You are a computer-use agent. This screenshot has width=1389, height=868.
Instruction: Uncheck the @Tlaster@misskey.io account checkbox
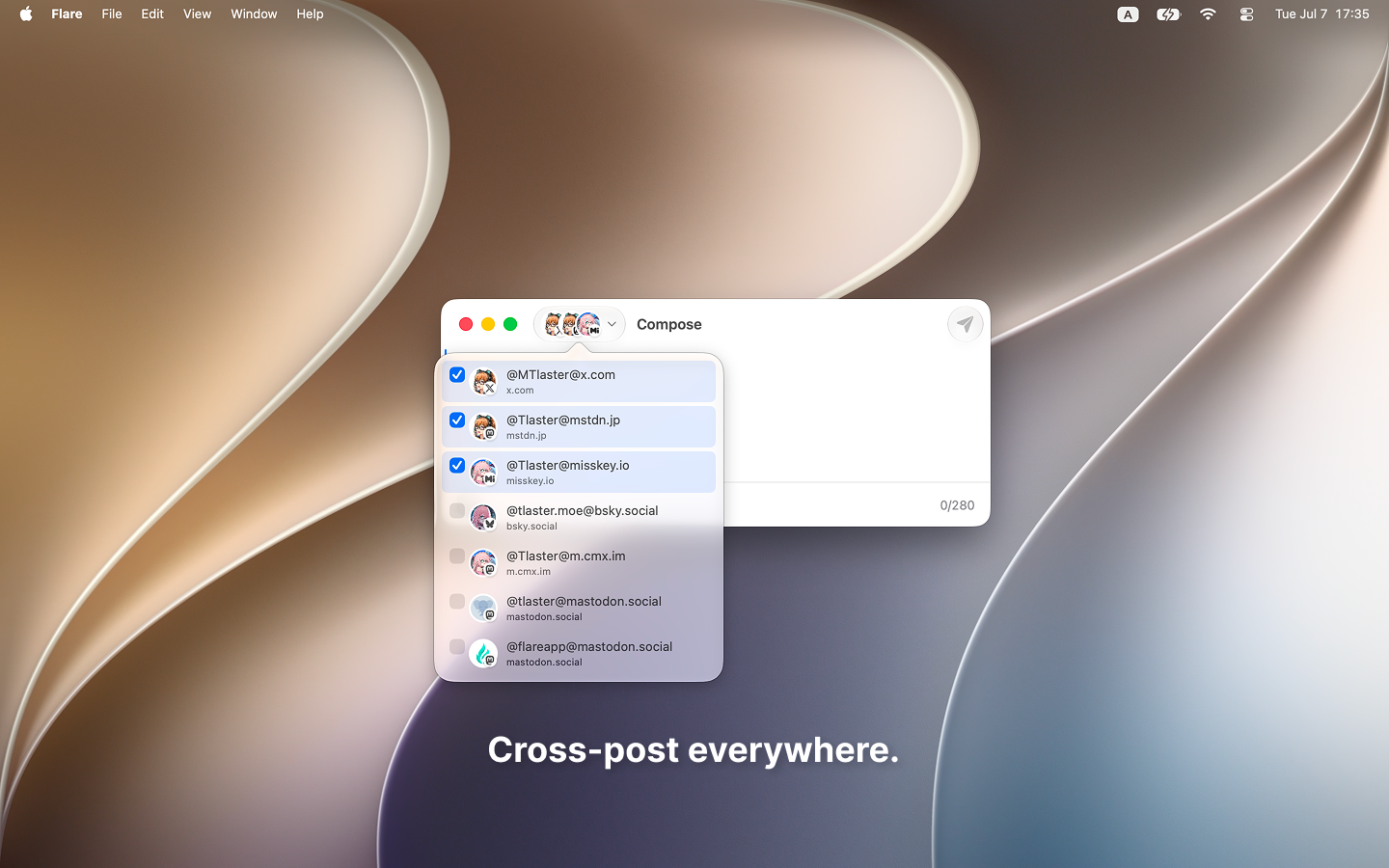click(x=457, y=465)
